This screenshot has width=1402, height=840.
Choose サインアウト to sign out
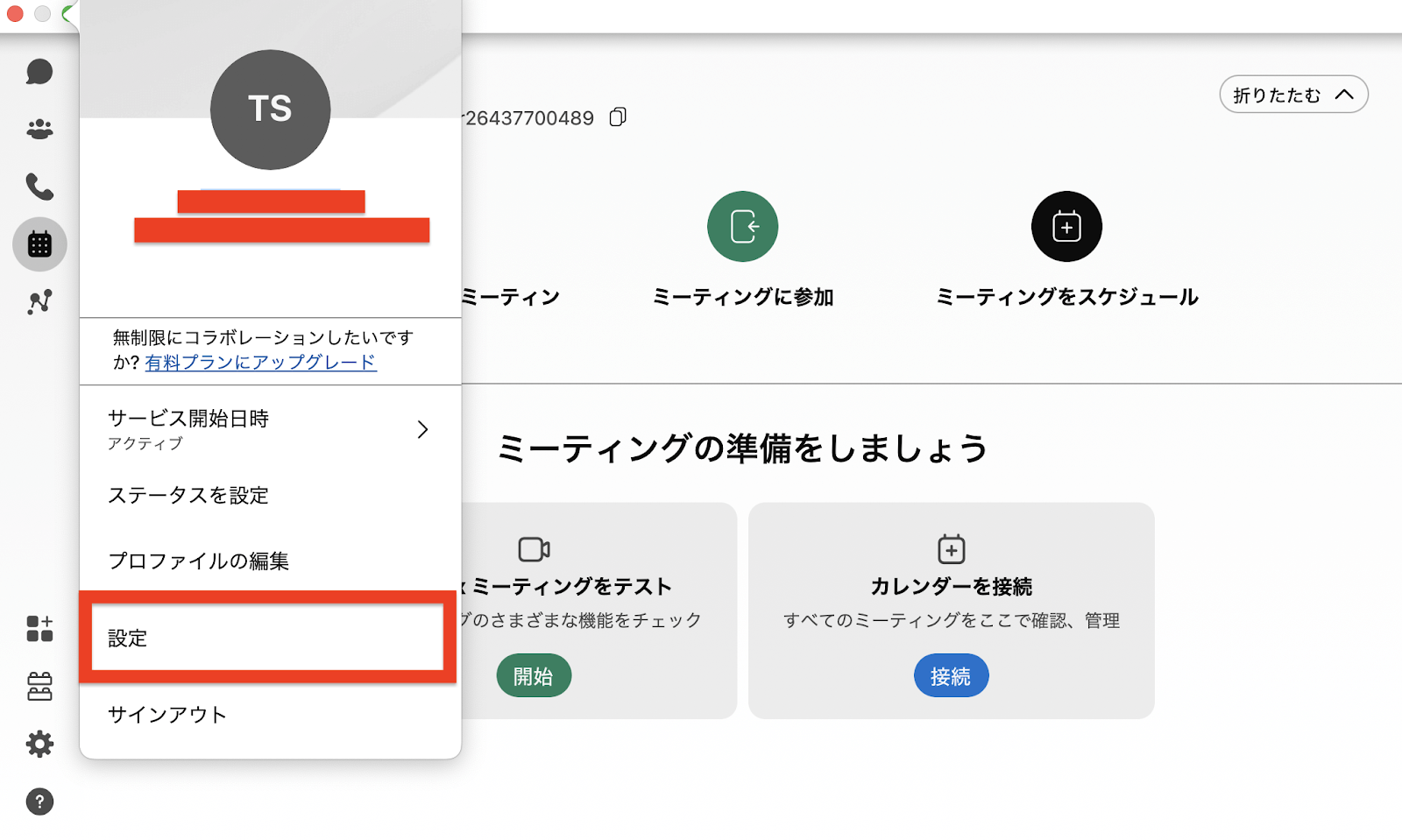[270, 715]
